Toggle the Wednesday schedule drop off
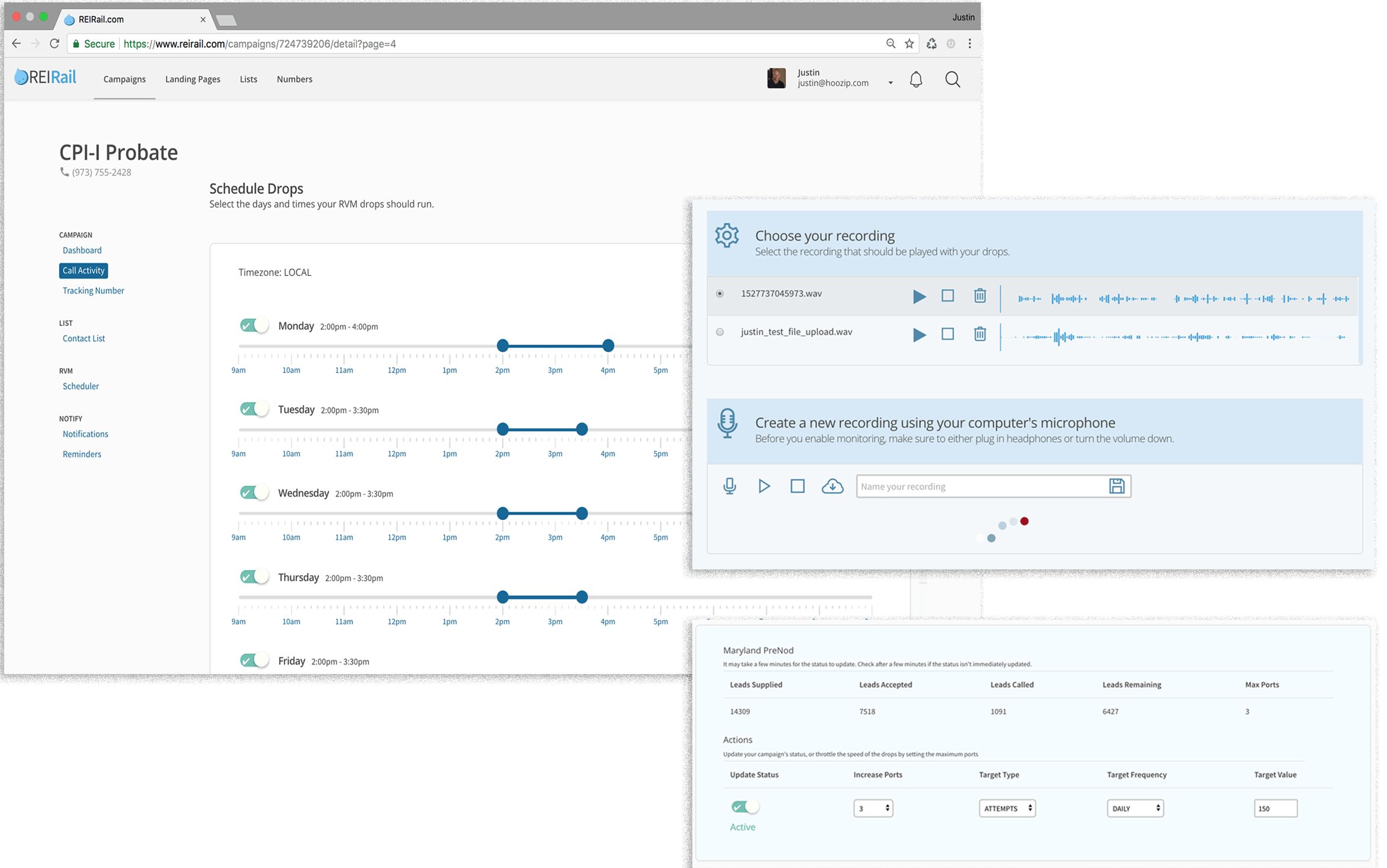Image resolution: width=1387 pixels, height=868 pixels. [x=253, y=493]
